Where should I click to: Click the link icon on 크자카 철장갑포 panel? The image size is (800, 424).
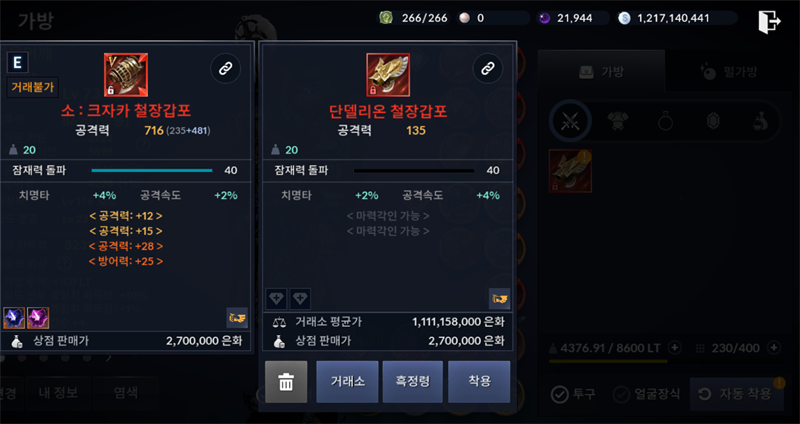pos(226,68)
